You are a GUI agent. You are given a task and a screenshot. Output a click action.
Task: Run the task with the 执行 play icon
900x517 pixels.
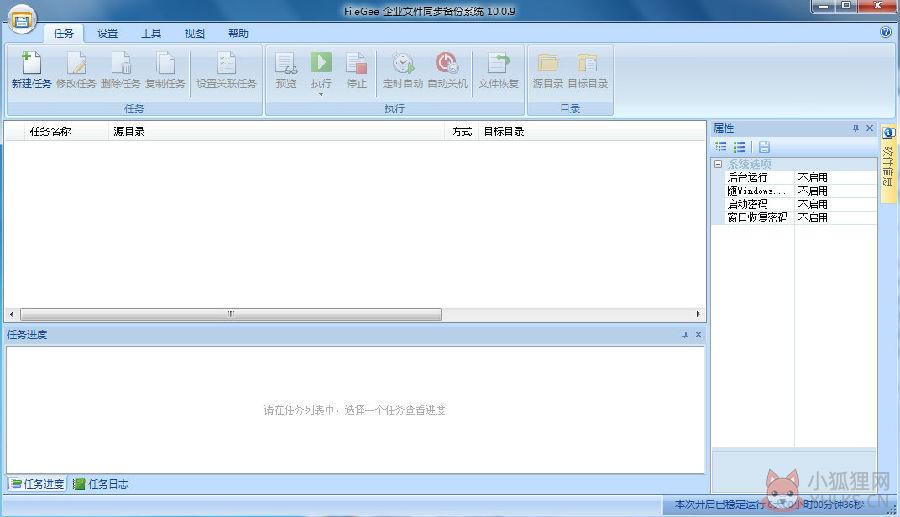321,62
